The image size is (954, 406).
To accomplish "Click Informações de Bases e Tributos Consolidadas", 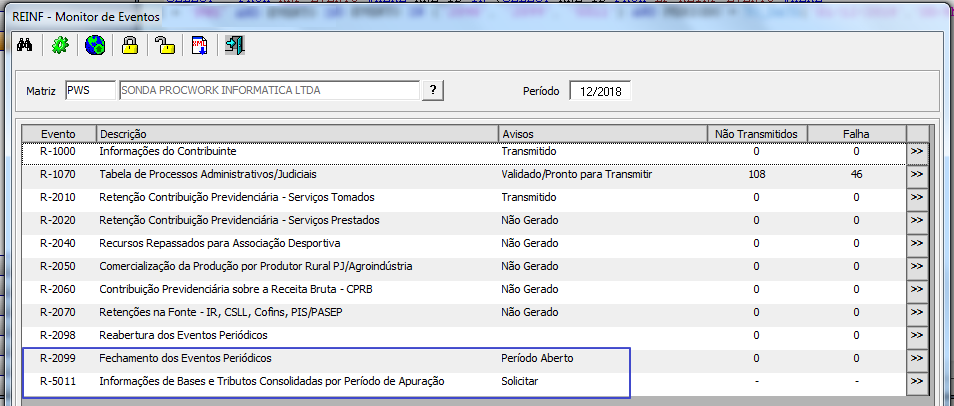I will [272, 381].
